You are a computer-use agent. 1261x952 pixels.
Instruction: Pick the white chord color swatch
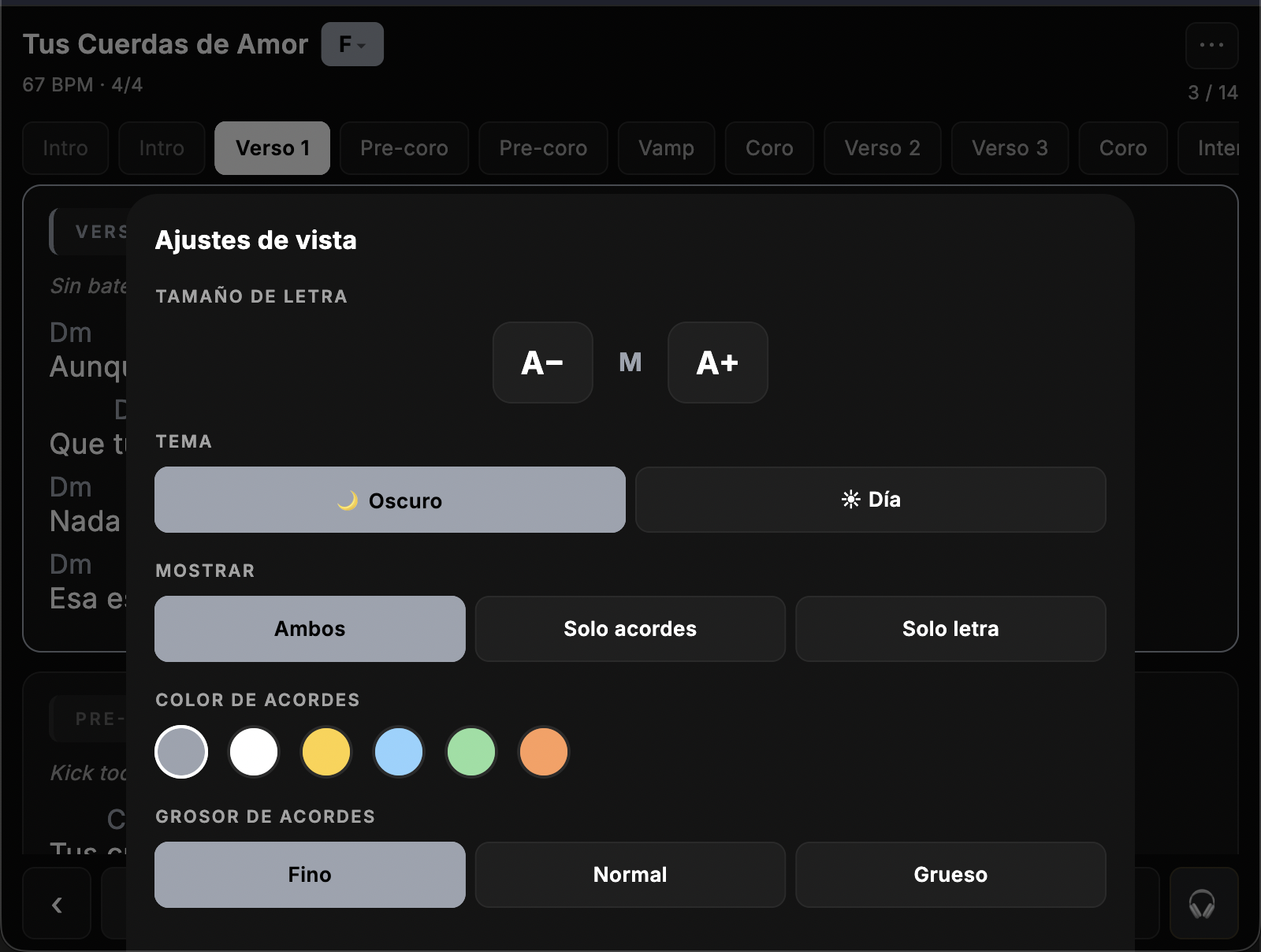(x=254, y=752)
